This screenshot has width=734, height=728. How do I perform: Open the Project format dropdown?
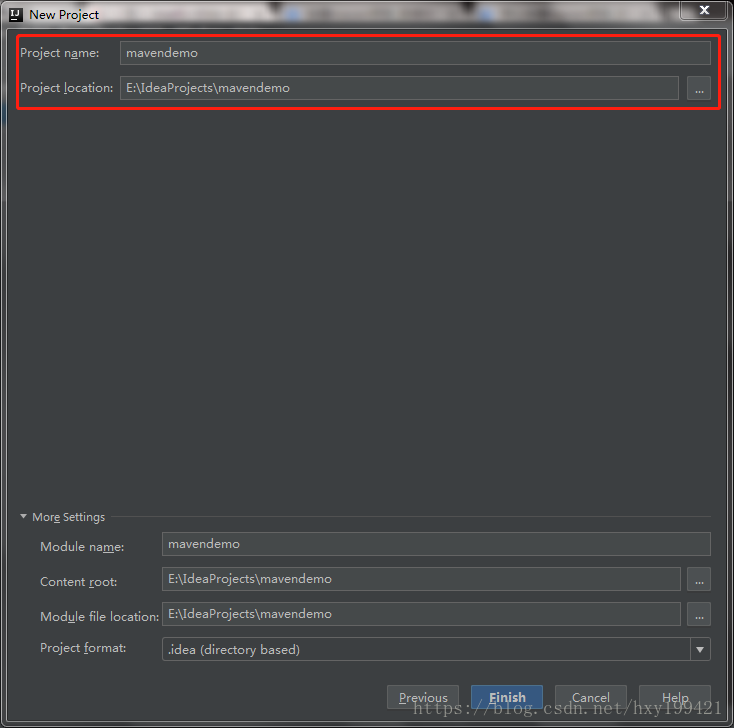[x=436, y=649]
